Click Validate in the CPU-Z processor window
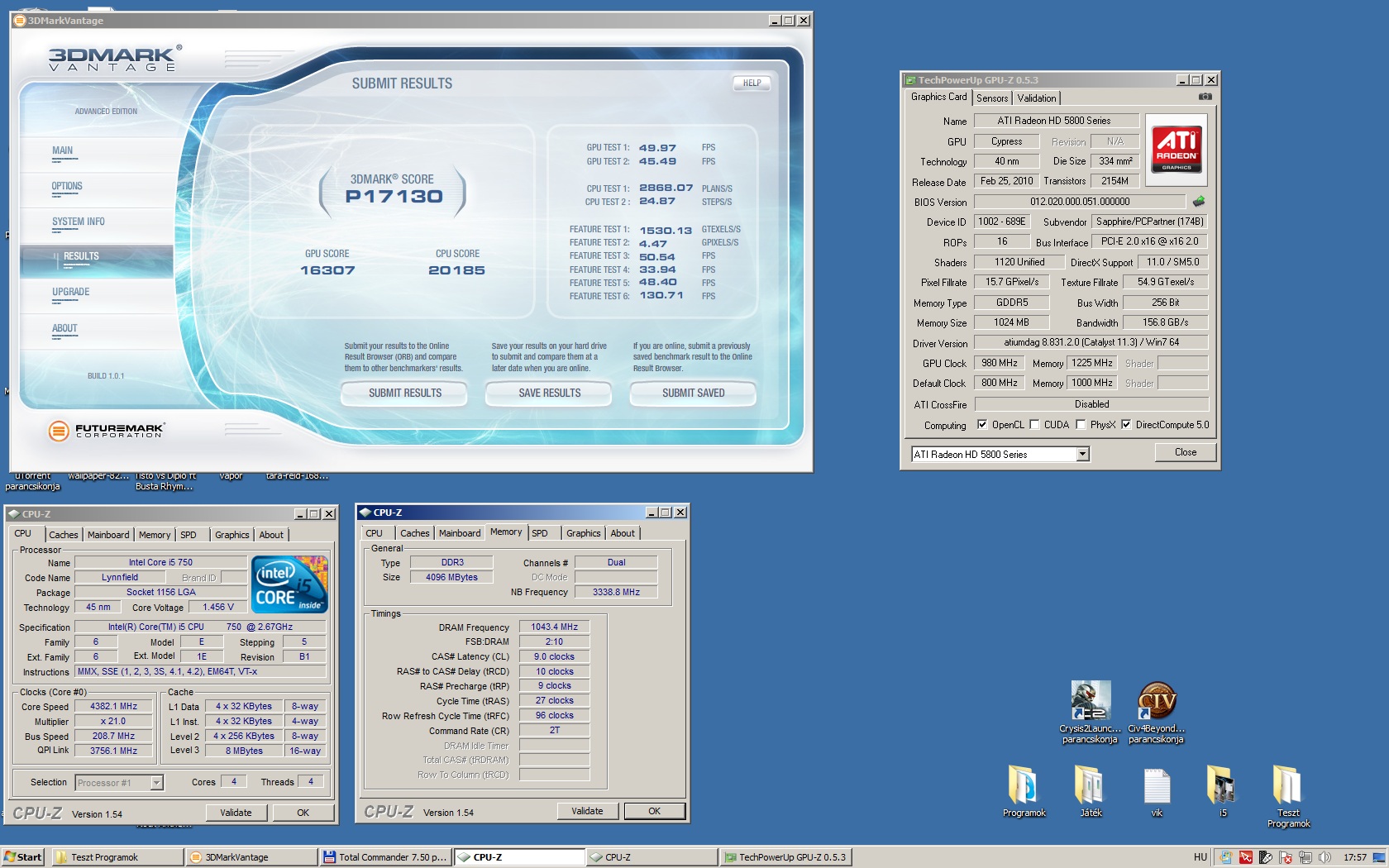Image resolution: width=1389 pixels, height=868 pixels. tap(236, 813)
